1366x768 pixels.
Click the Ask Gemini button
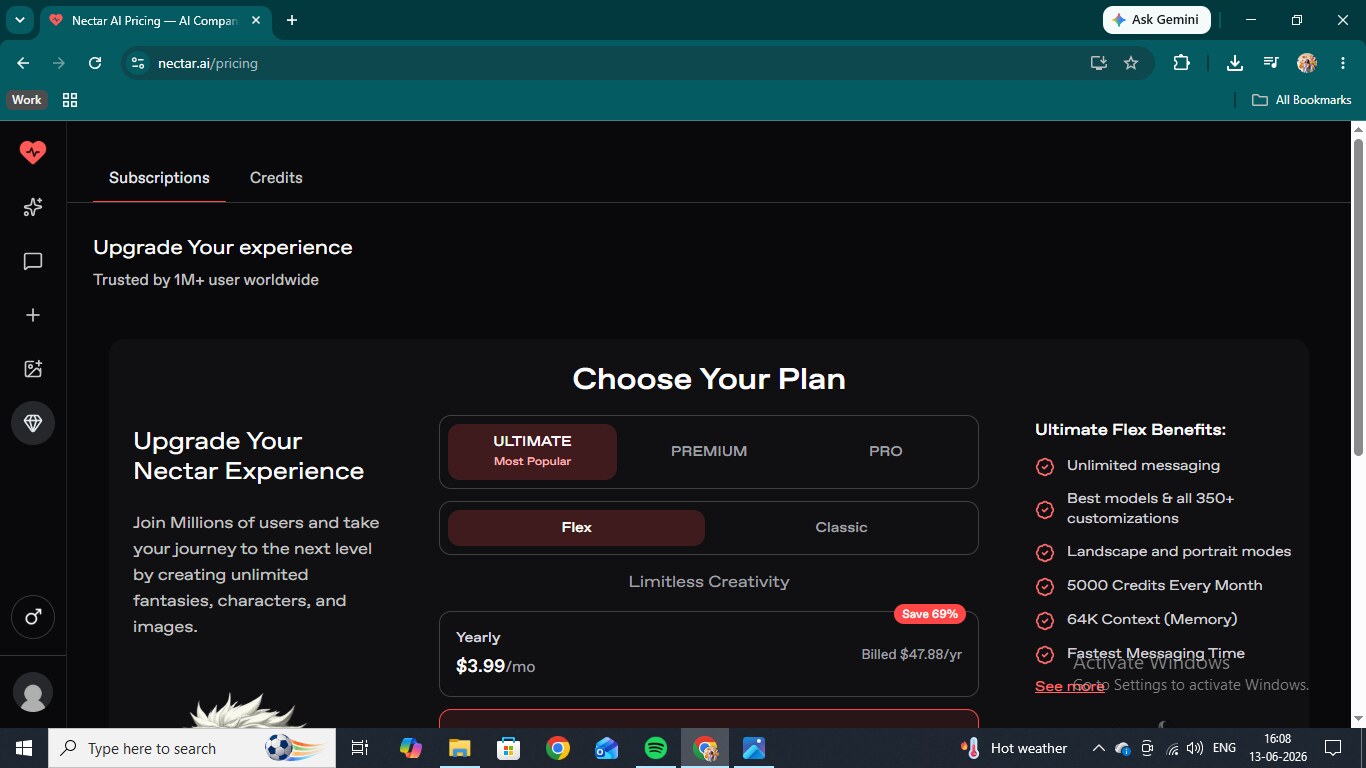point(1156,20)
